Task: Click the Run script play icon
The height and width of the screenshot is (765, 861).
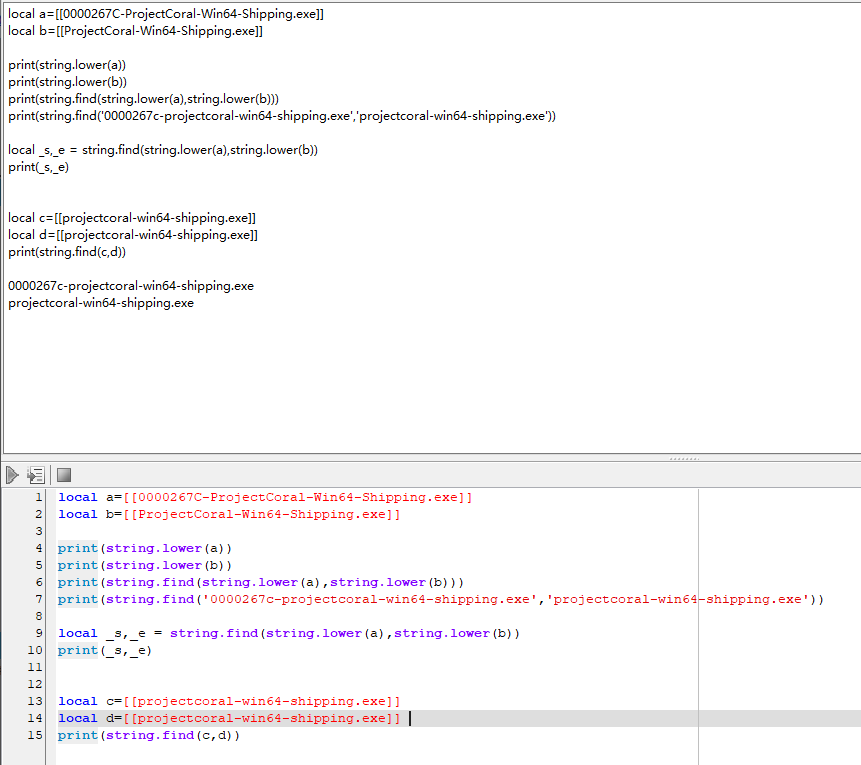Action: [x=13, y=475]
